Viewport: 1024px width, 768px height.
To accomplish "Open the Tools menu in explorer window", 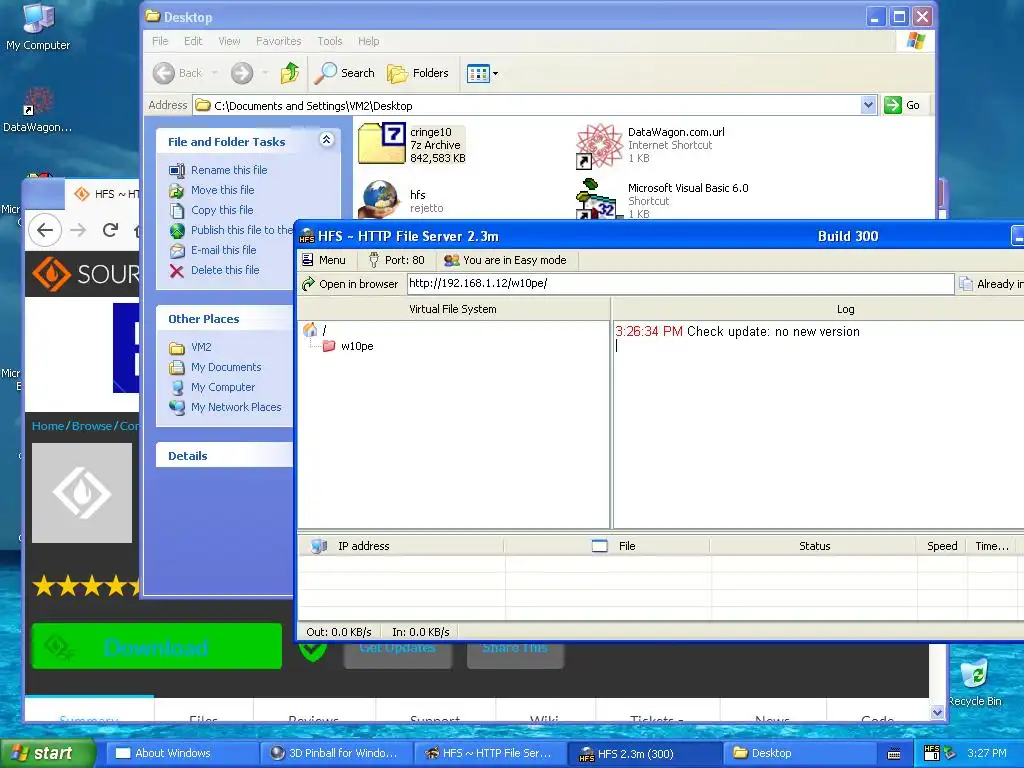I will point(330,41).
